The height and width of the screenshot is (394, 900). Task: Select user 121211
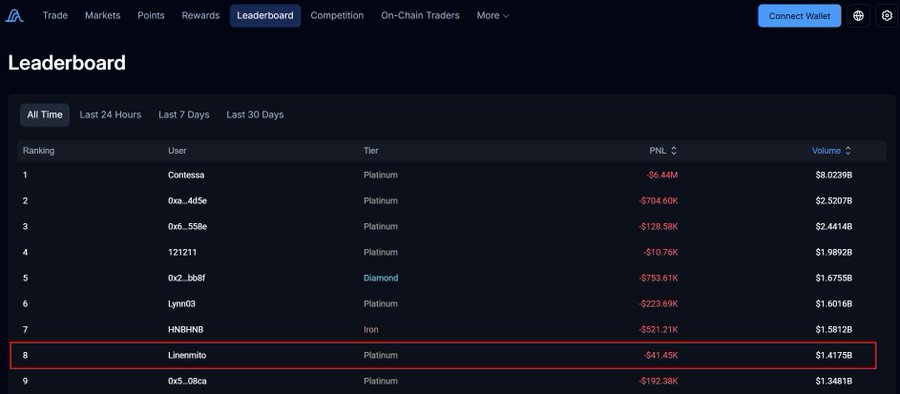pos(183,252)
